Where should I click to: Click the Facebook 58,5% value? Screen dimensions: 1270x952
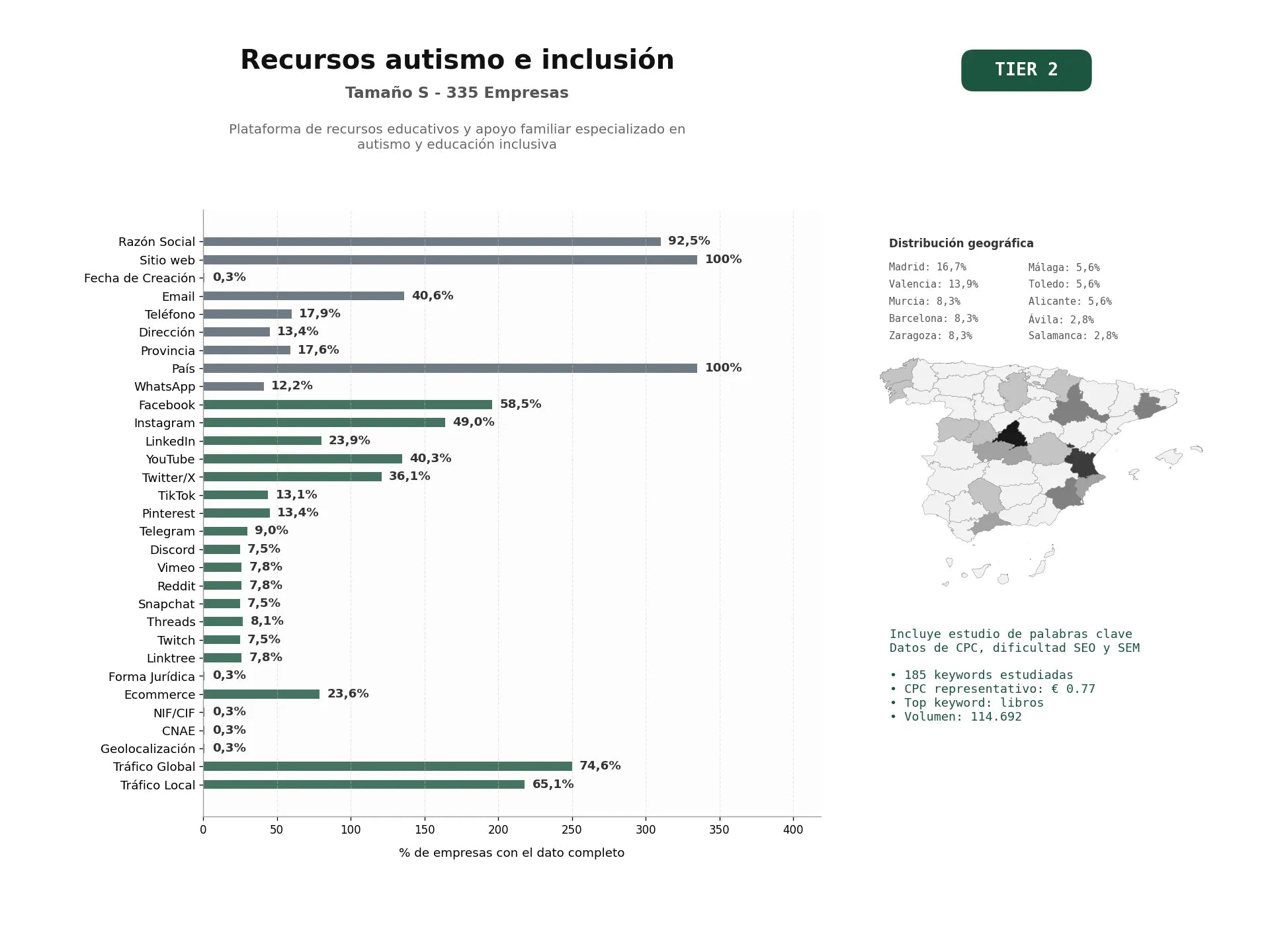pos(521,404)
